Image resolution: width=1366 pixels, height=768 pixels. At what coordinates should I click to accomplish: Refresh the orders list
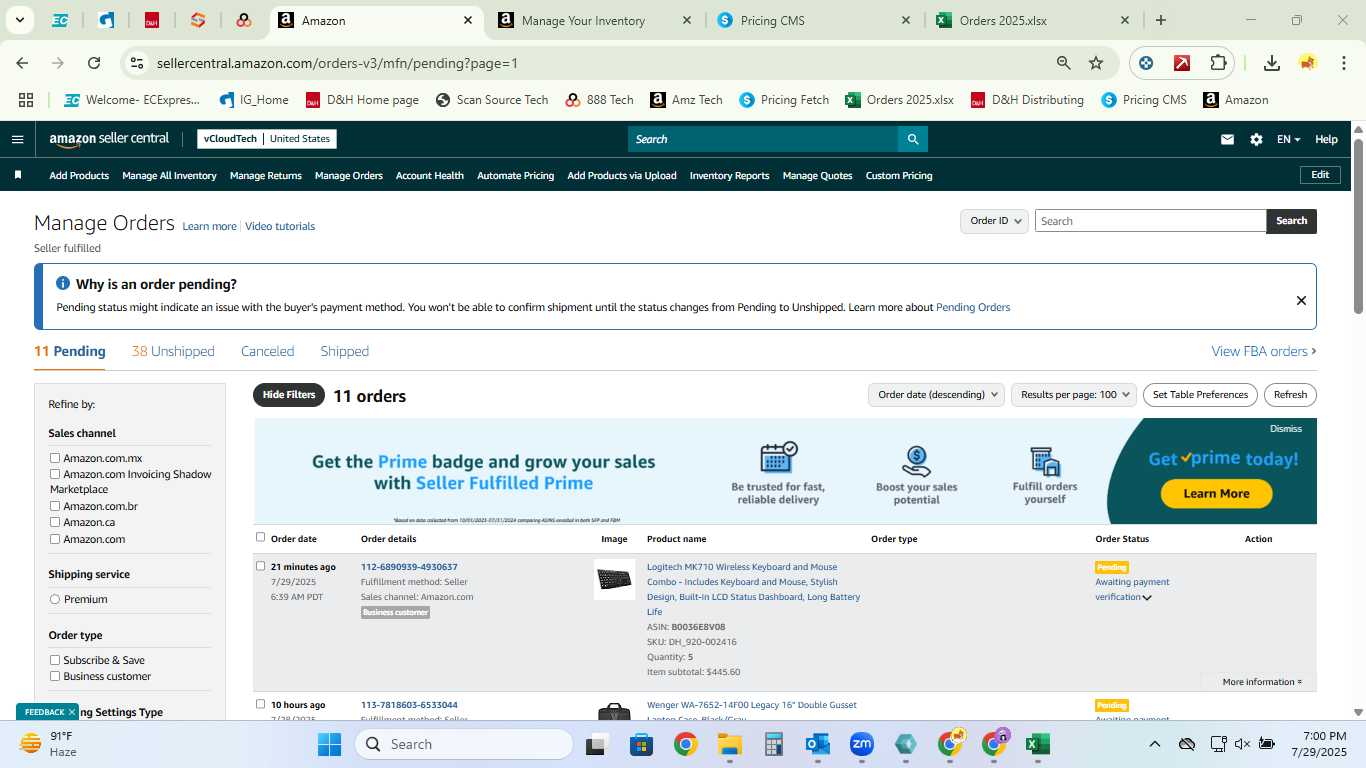click(1290, 395)
